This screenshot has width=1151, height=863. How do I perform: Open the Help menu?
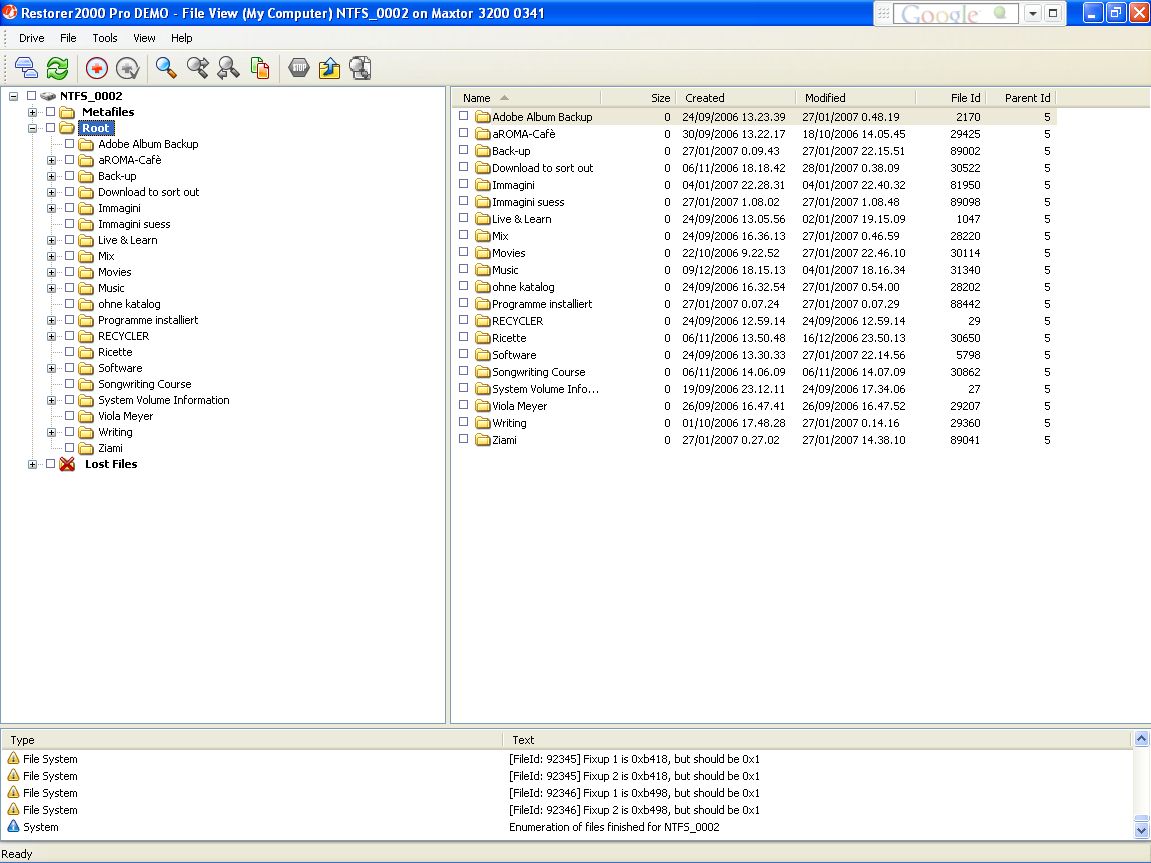tap(181, 38)
